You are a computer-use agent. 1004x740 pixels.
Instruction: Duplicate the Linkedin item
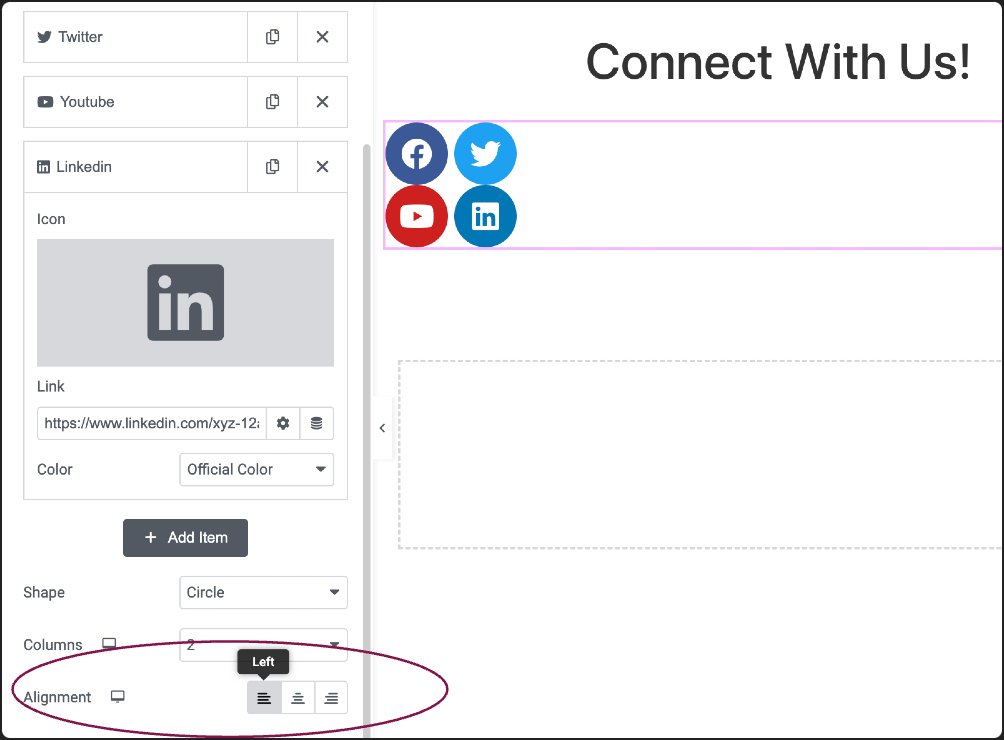(x=272, y=166)
